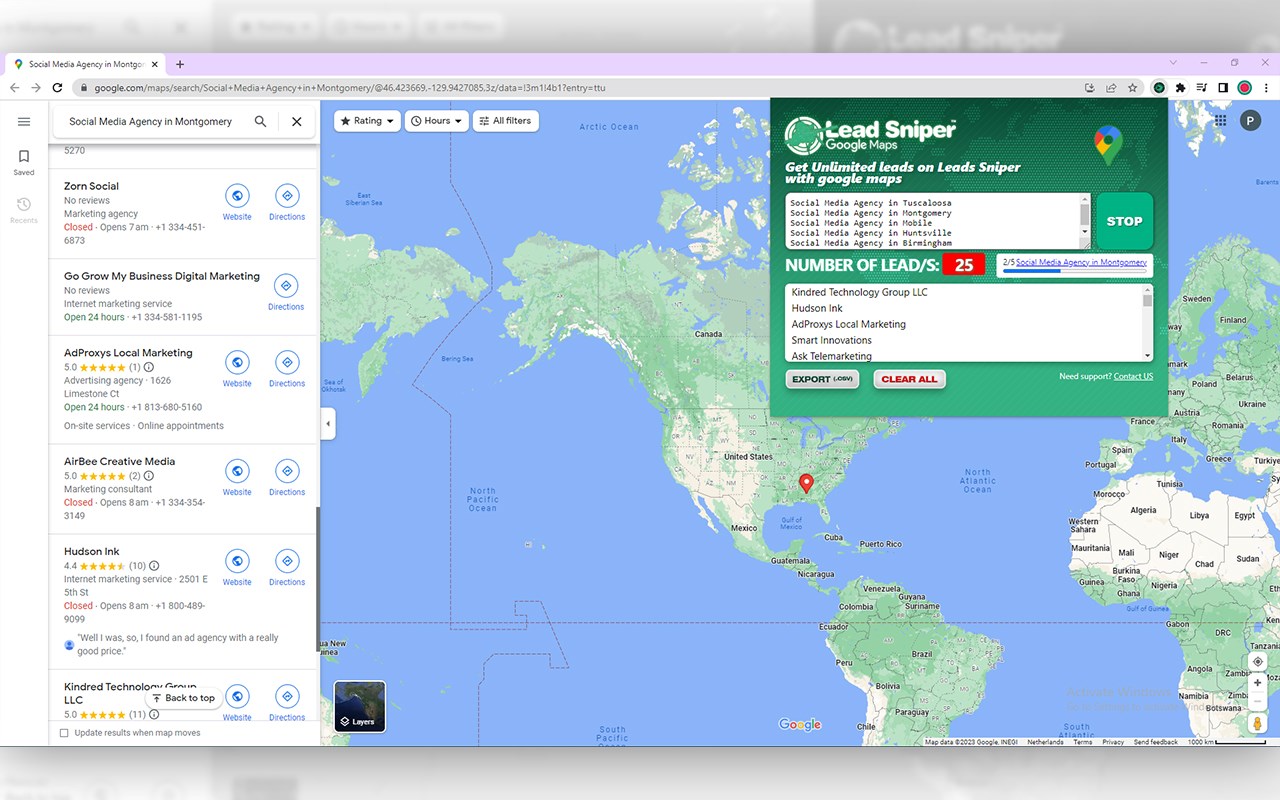Select Hudson Ink lead in list

click(817, 308)
